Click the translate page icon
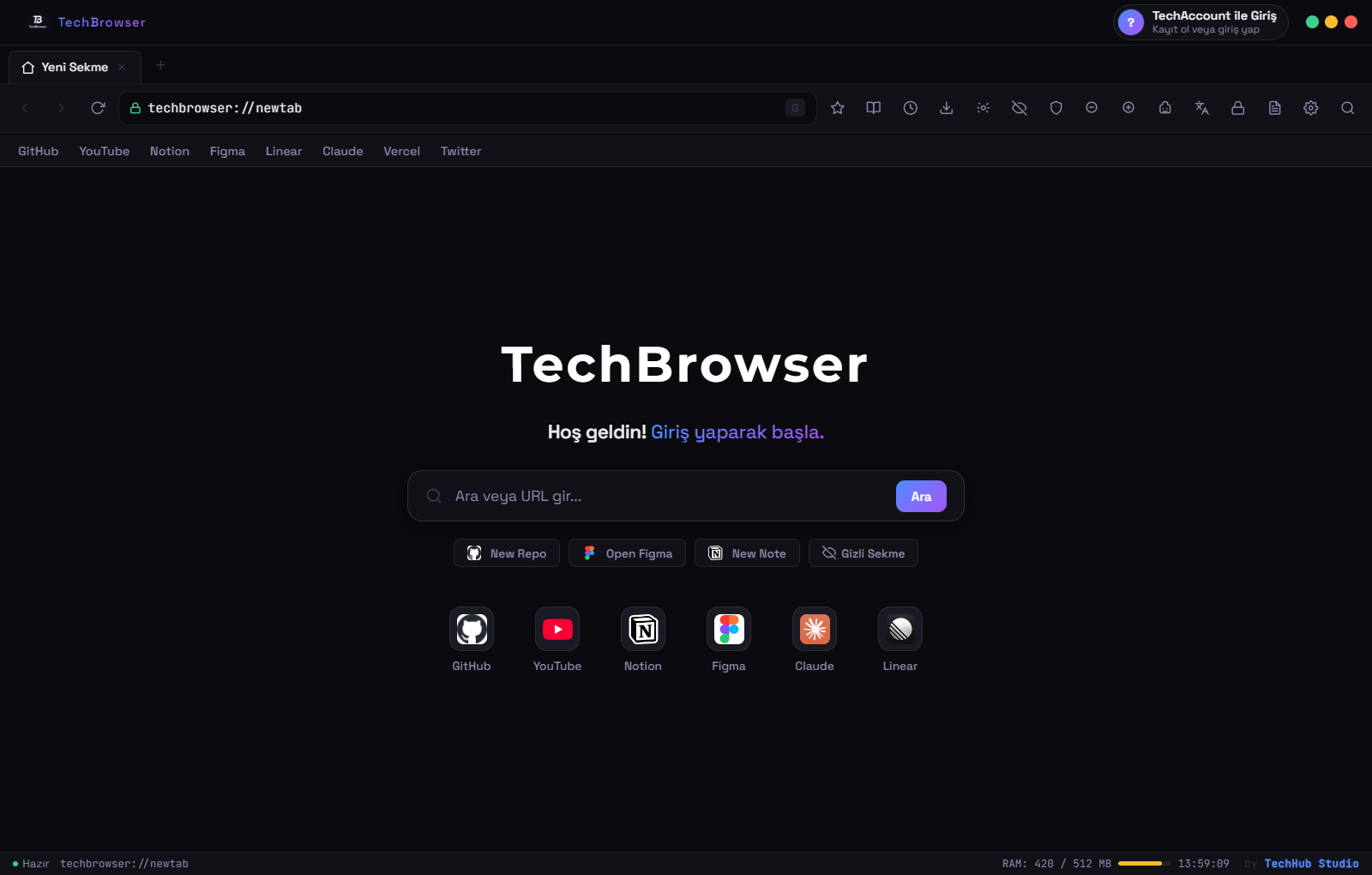 pyautogui.click(x=1202, y=108)
